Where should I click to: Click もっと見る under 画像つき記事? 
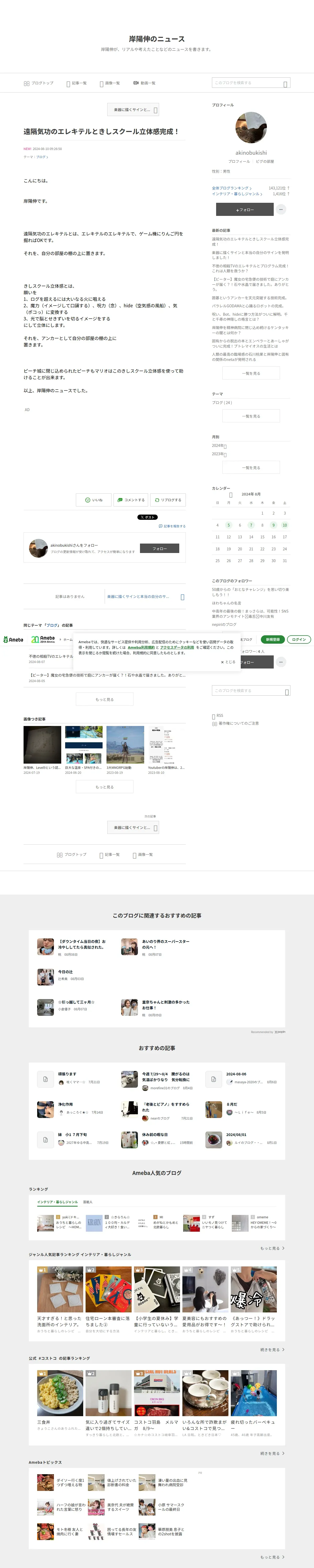coord(104,787)
